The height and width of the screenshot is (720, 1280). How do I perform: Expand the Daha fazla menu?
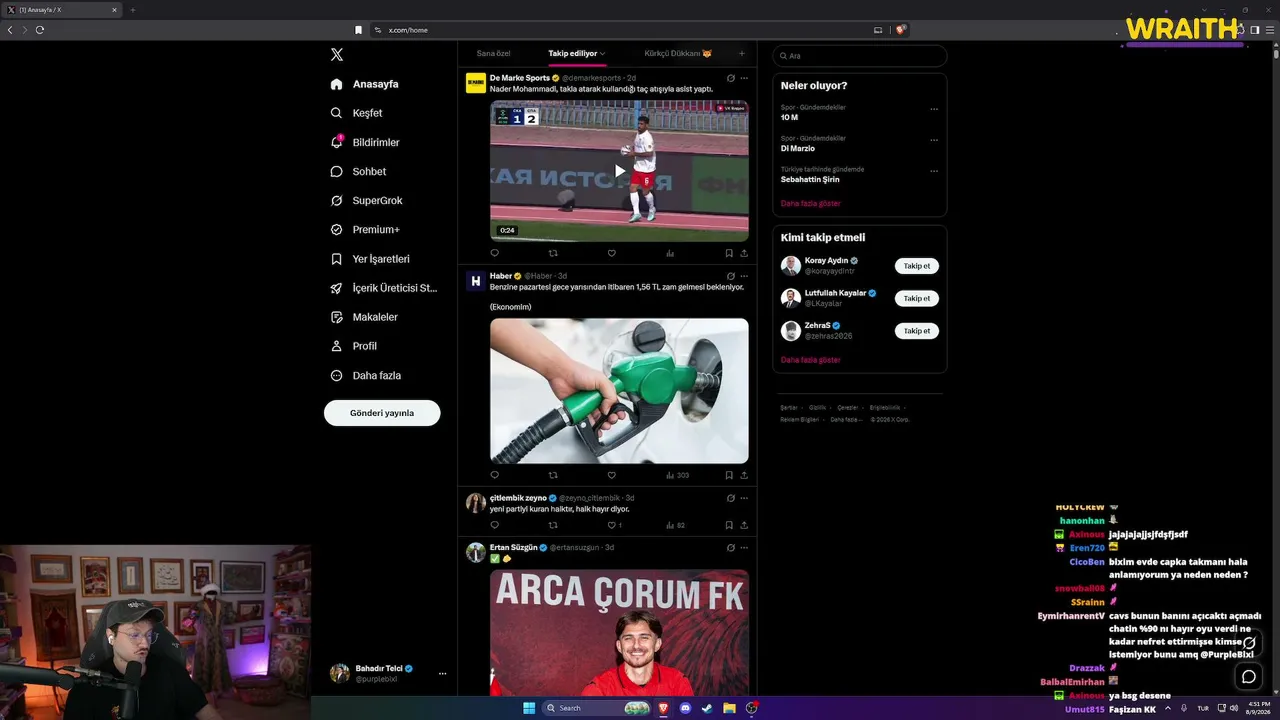(366, 375)
